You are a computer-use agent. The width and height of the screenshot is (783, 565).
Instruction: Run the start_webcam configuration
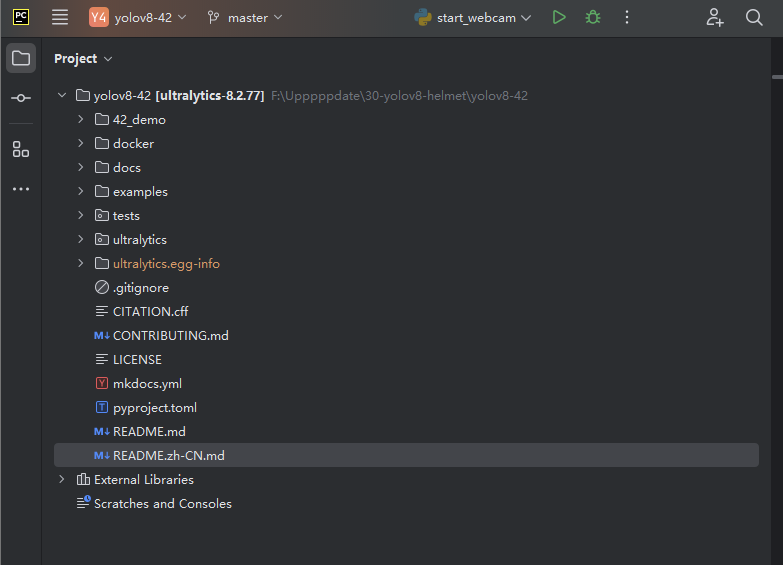559,17
